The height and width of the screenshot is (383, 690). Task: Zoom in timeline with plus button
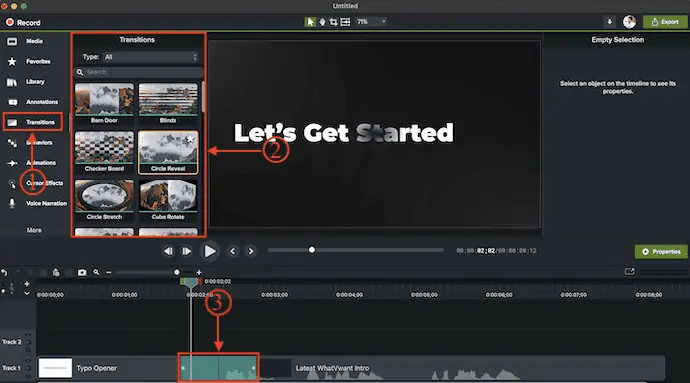coord(199,273)
